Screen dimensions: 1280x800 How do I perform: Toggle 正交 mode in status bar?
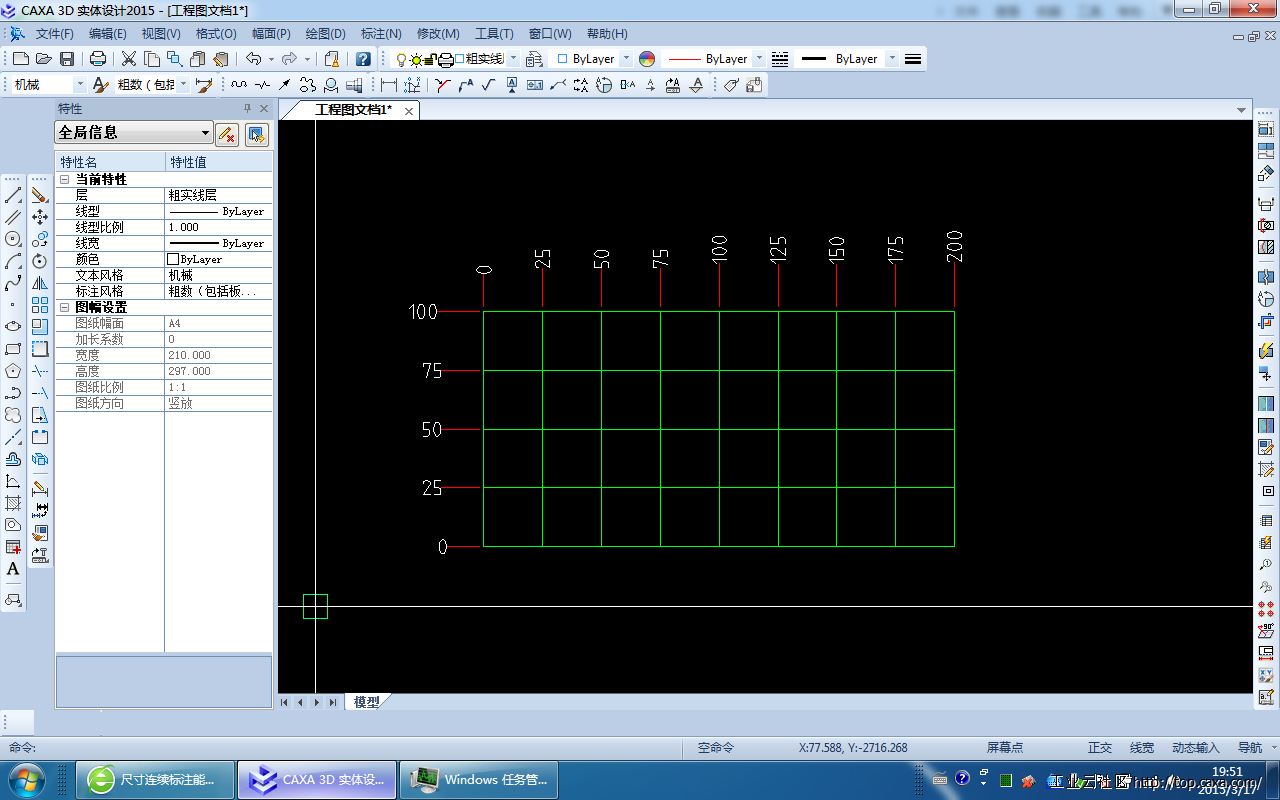(x=1099, y=748)
